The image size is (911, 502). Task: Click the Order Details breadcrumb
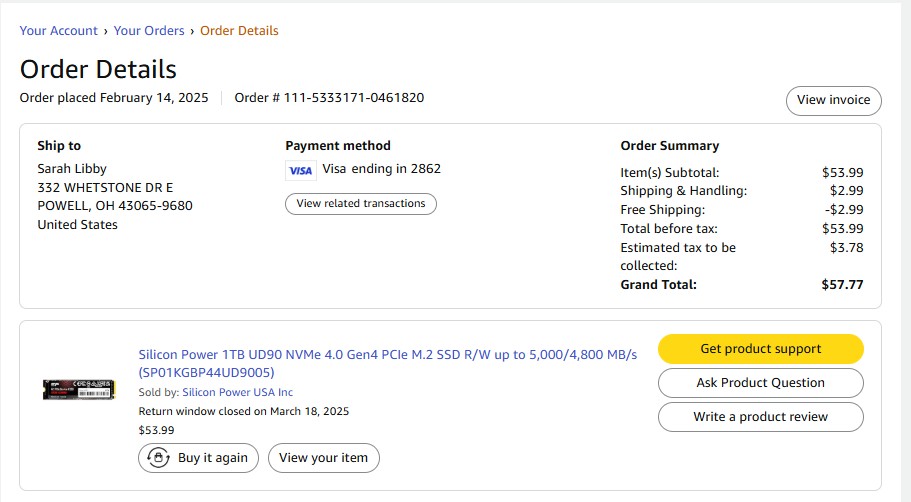coord(239,31)
